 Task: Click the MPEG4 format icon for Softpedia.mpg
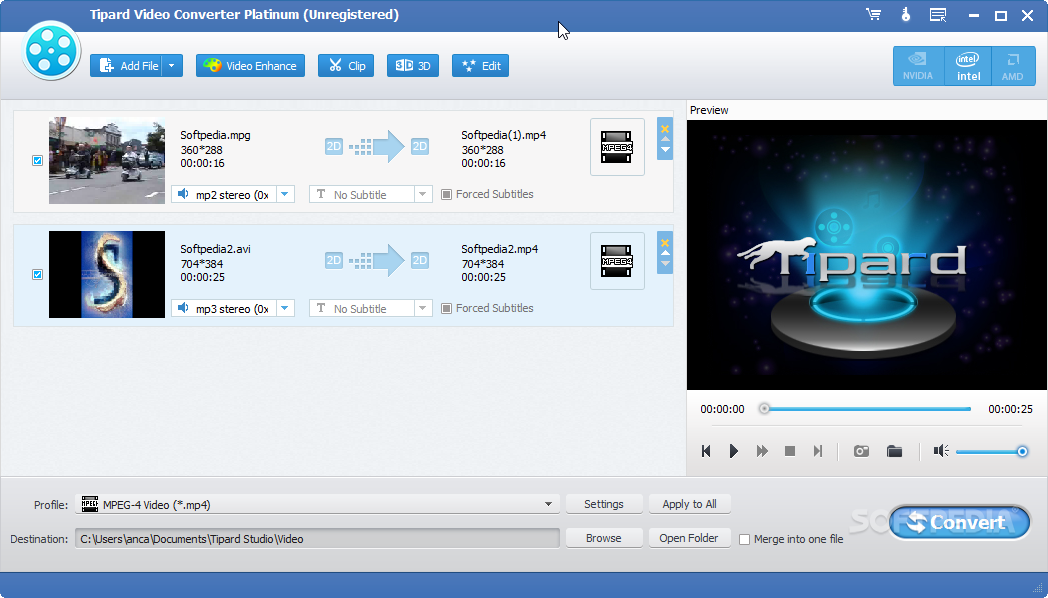[617, 147]
